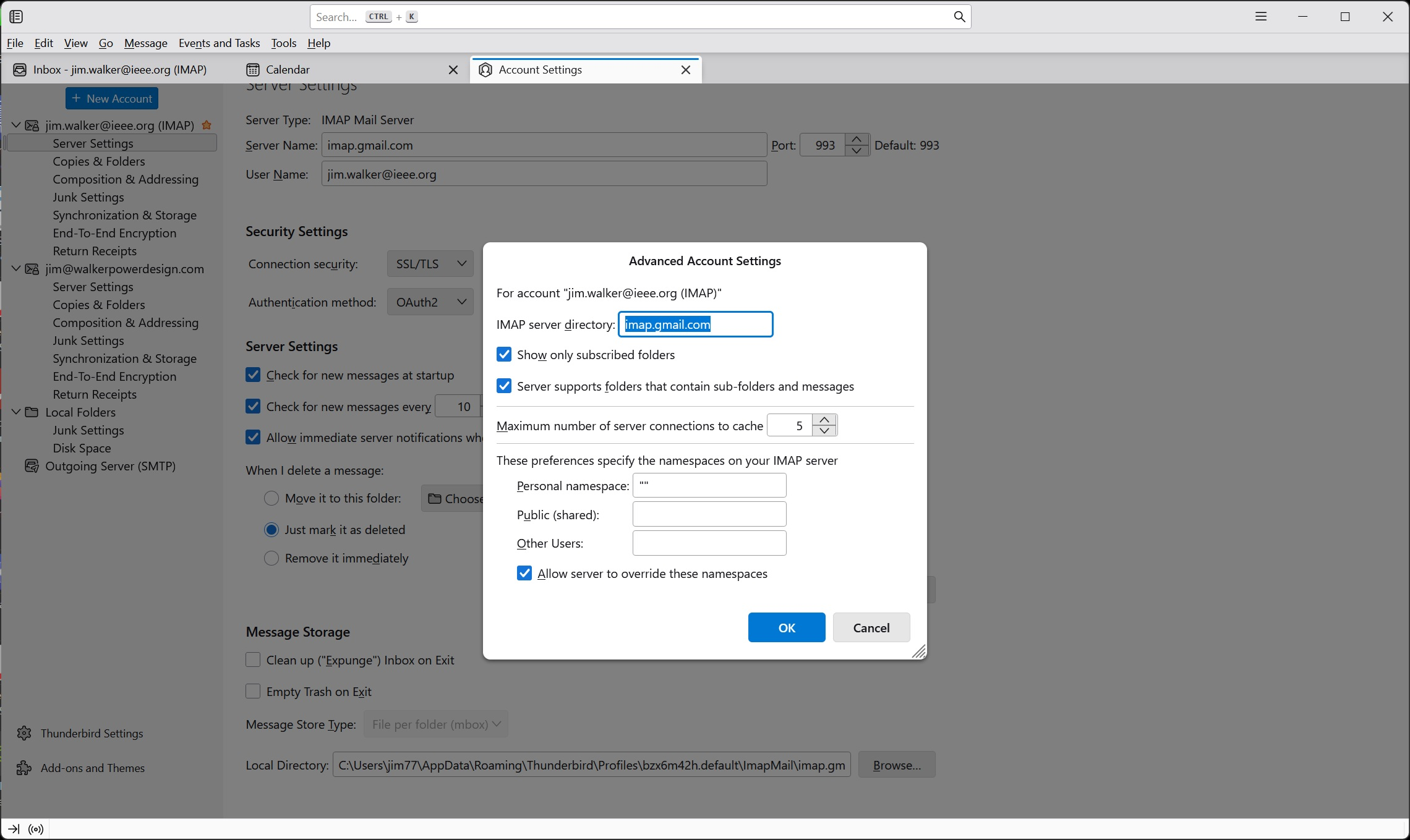1410x840 pixels.
Task: Collapse jim@walkerpowerdesign.com account tree
Action: click(16, 269)
